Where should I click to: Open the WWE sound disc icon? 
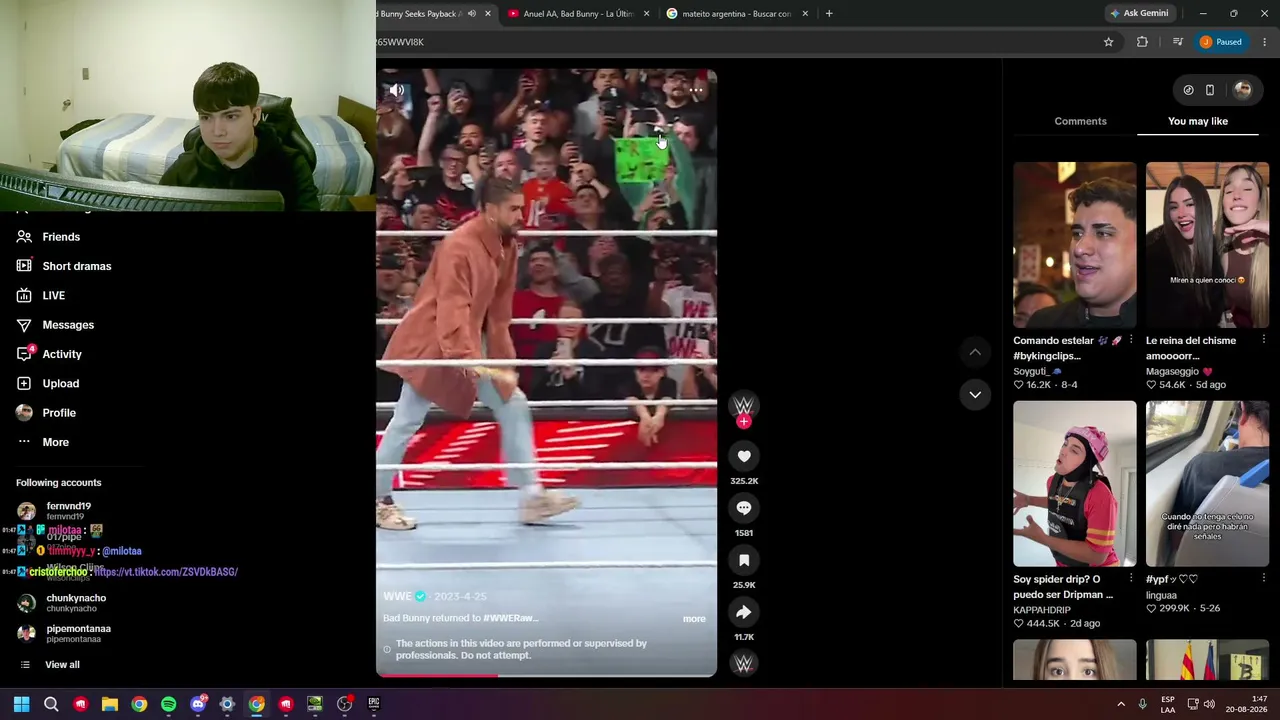744,663
